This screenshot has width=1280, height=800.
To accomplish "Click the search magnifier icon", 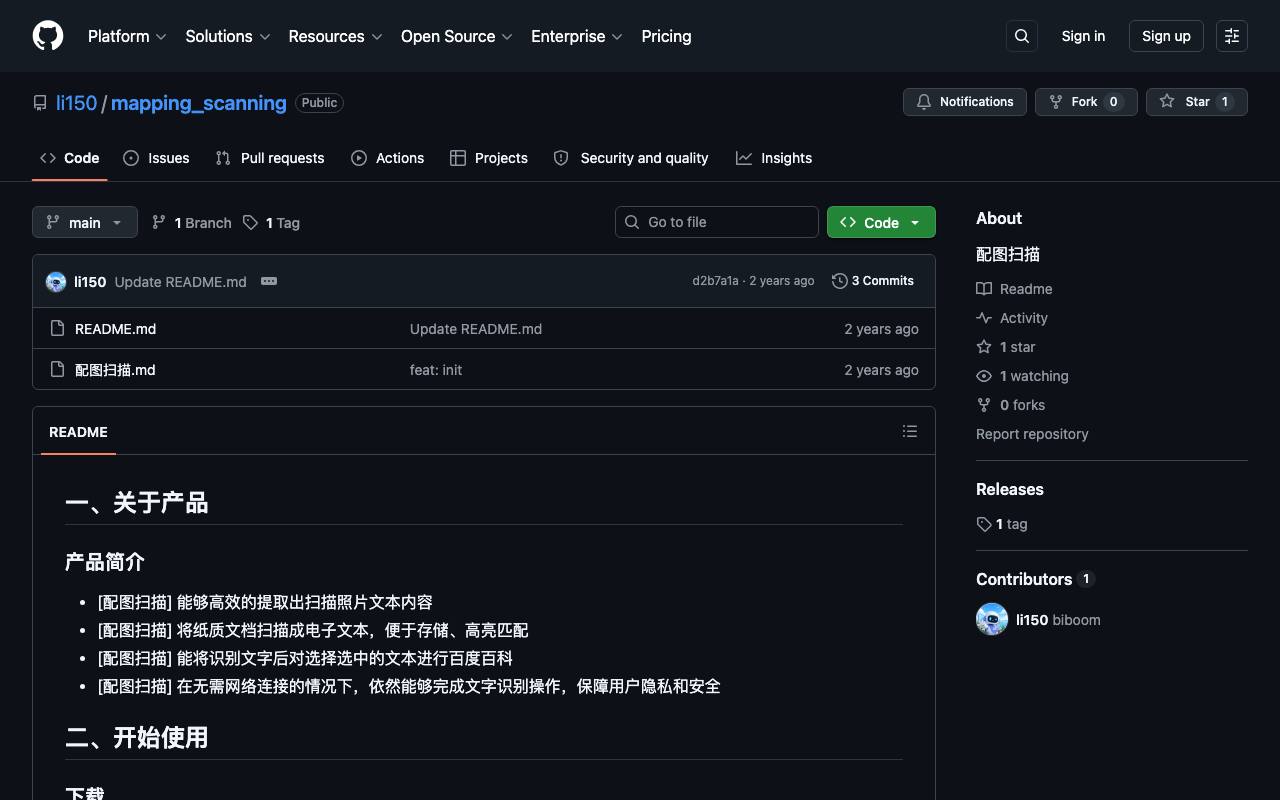I will tap(1022, 36).
